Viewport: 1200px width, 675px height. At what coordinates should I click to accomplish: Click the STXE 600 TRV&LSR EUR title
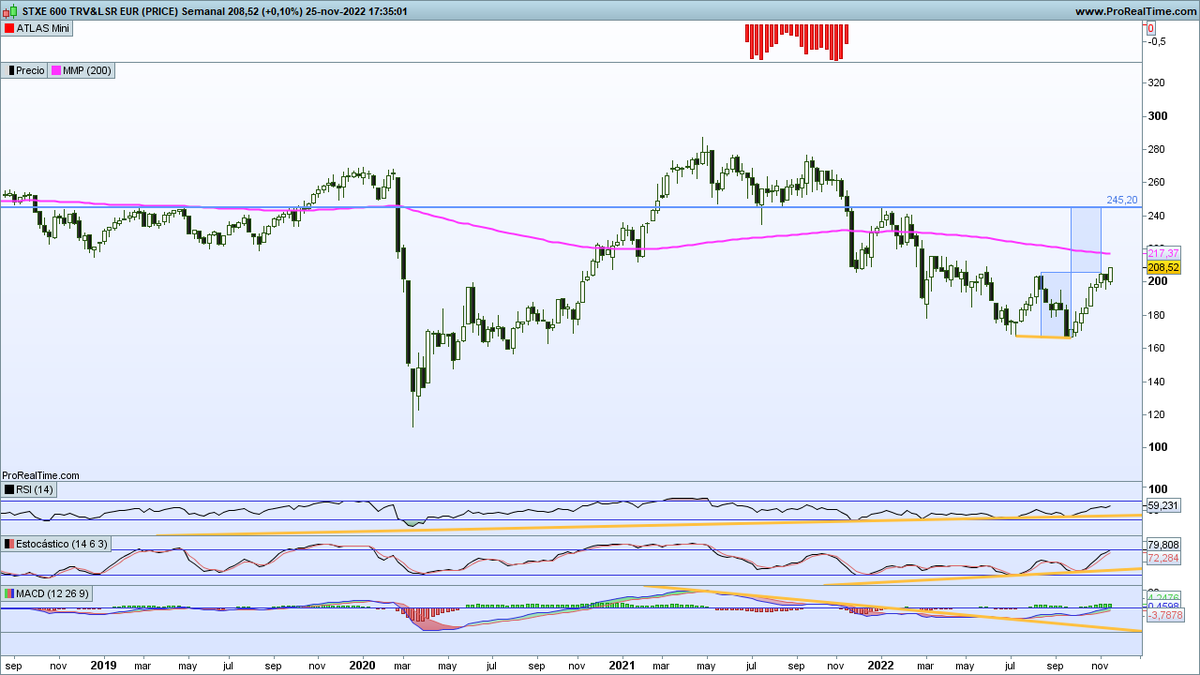(x=80, y=11)
